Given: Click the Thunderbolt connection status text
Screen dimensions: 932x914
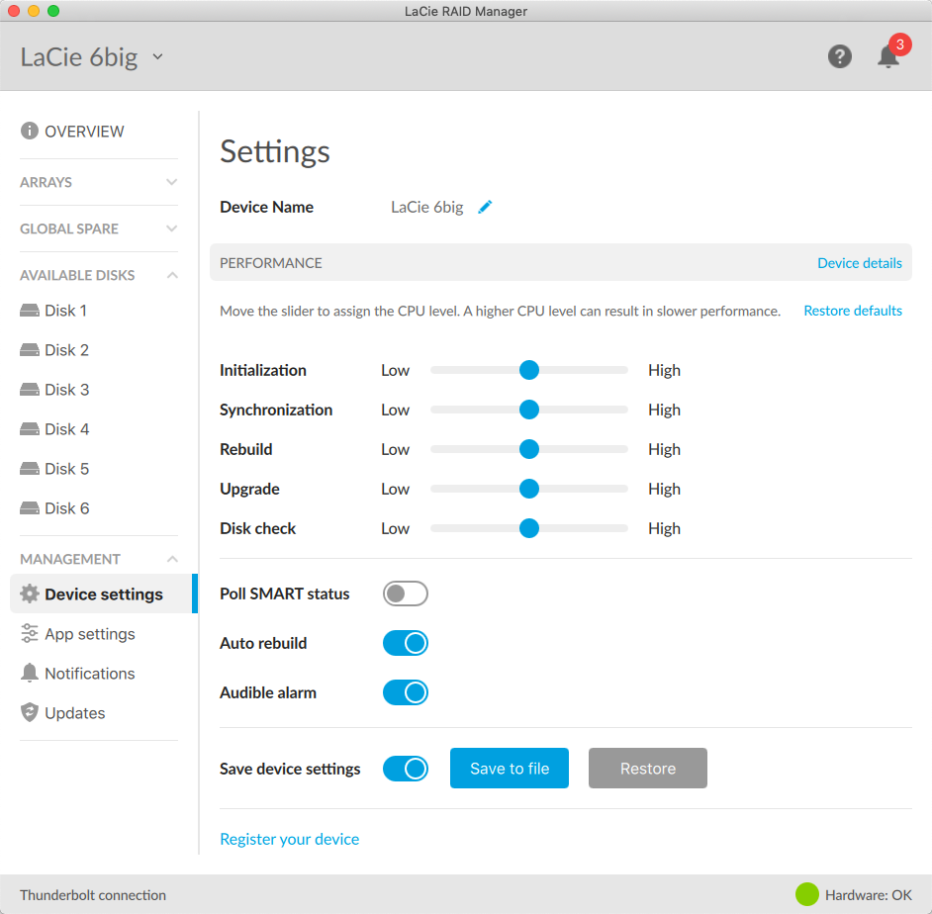Looking at the screenshot, I should point(93,895).
